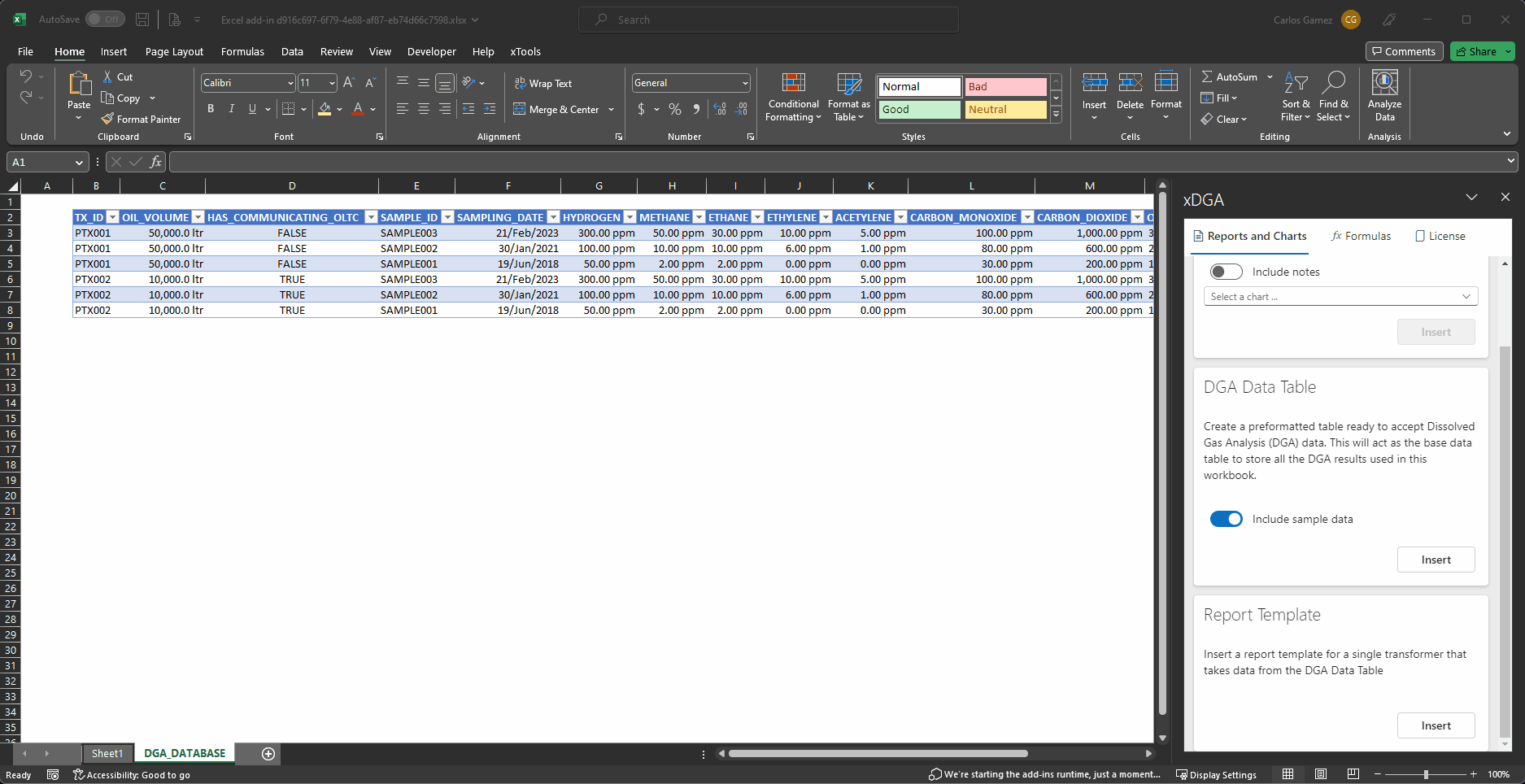Image resolution: width=1525 pixels, height=784 pixels.
Task: Click the Share button
Action: [1480, 51]
